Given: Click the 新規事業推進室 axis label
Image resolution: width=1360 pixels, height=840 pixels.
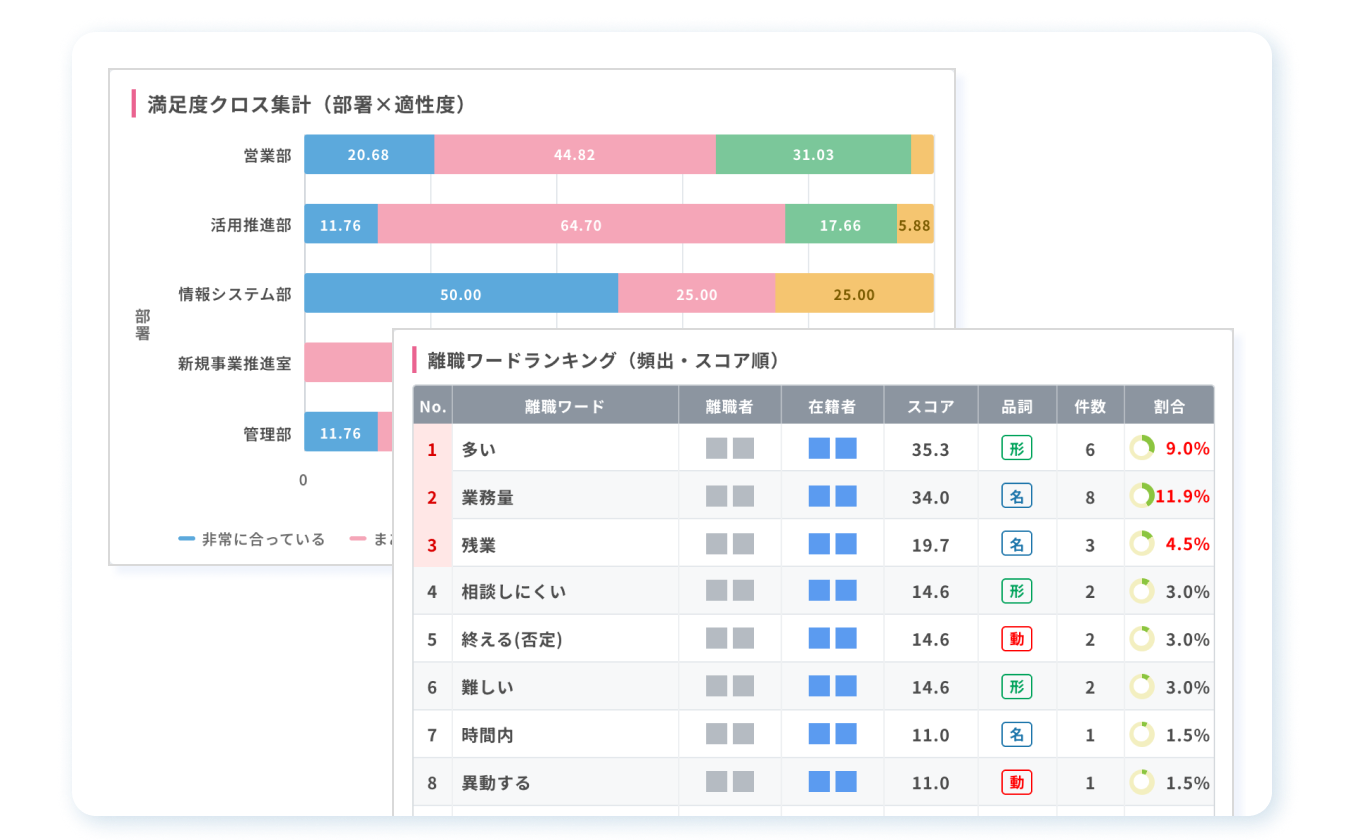Looking at the screenshot, I should point(235,363).
